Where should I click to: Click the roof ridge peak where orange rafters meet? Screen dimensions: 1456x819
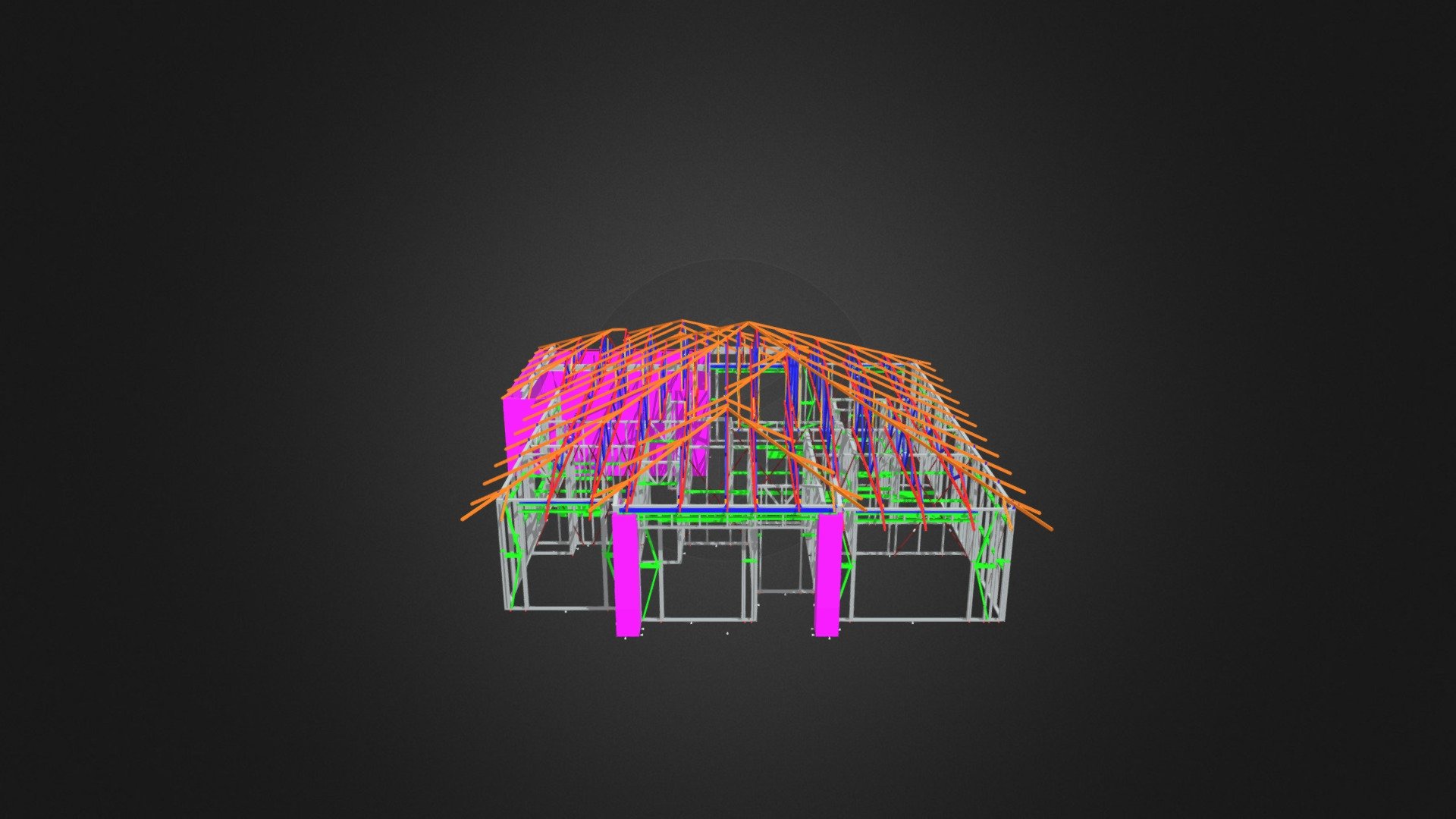coord(748,325)
